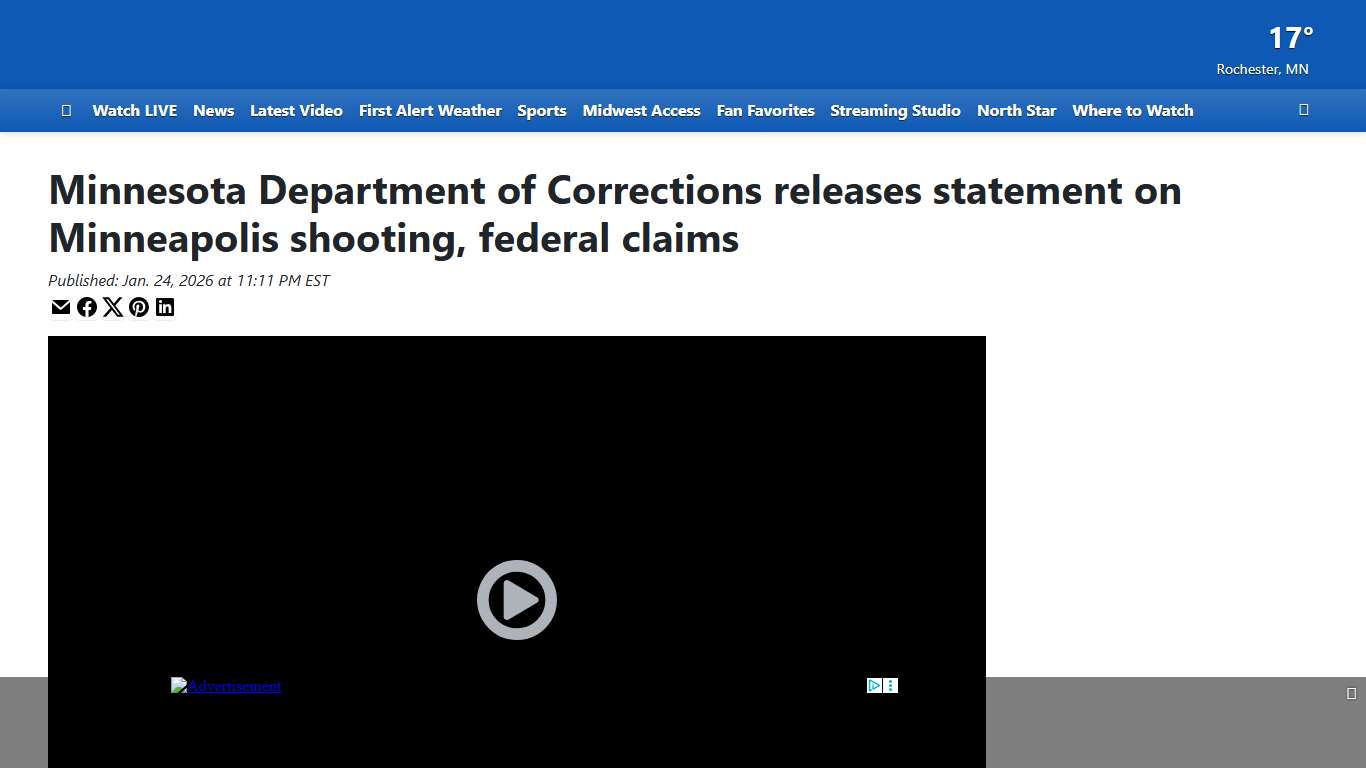The height and width of the screenshot is (768, 1366).
Task: Open Fan Favorites
Action: [x=765, y=110]
